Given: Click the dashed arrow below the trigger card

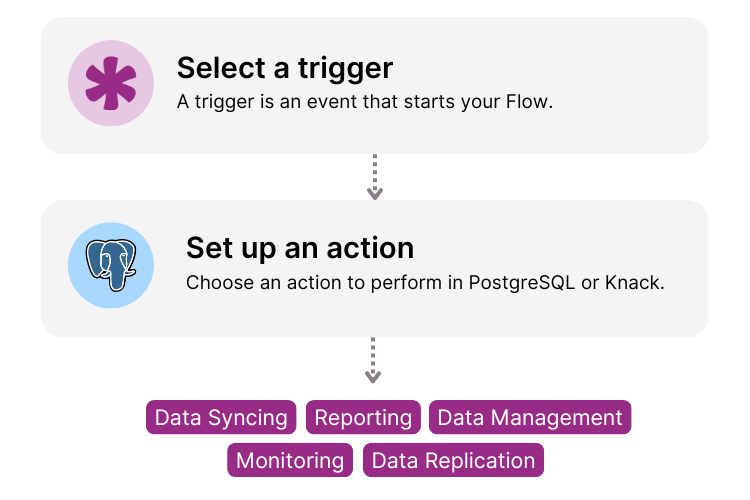Looking at the screenshot, I should click(374, 177).
